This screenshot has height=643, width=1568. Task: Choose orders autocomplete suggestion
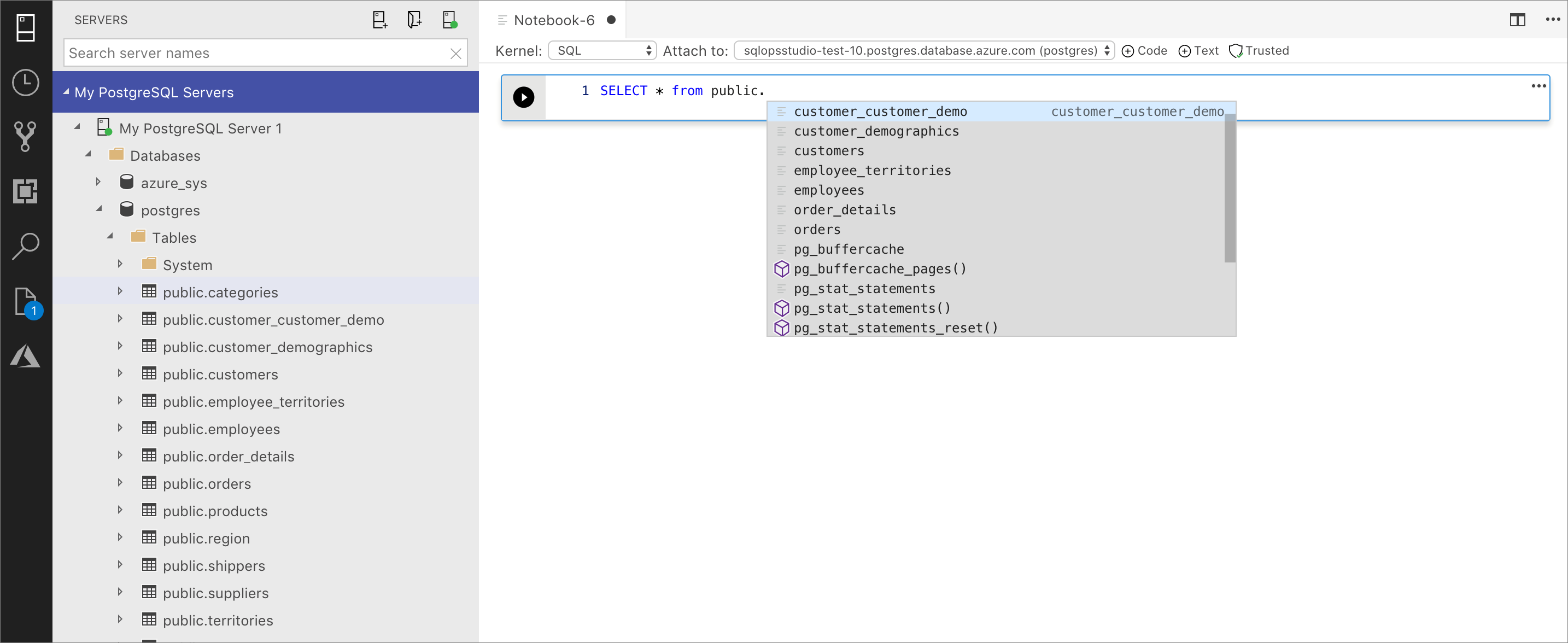pyautogui.click(x=996, y=230)
